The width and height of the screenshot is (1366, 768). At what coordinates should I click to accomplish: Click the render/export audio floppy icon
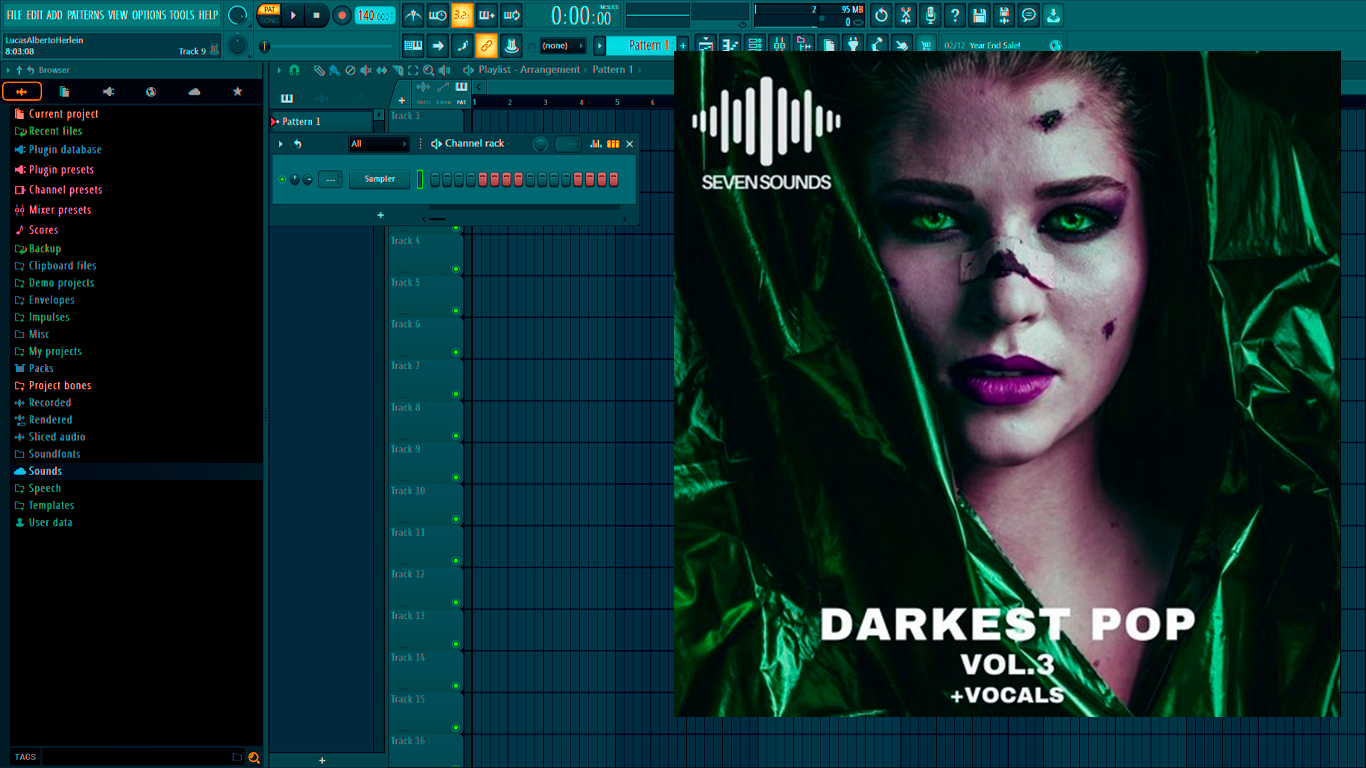(1004, 15)
